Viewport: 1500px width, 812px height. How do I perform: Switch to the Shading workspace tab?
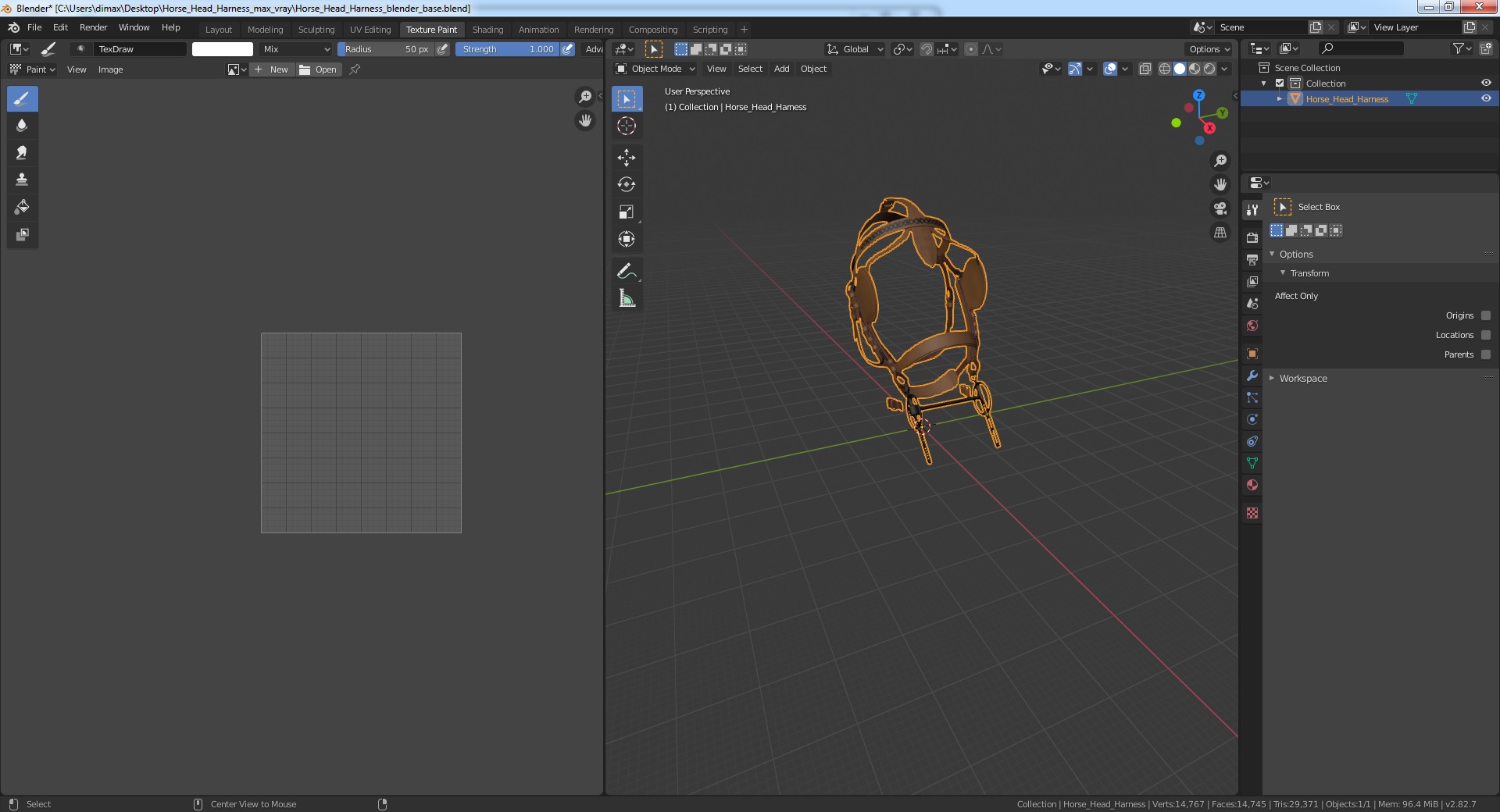click(487, 30)
